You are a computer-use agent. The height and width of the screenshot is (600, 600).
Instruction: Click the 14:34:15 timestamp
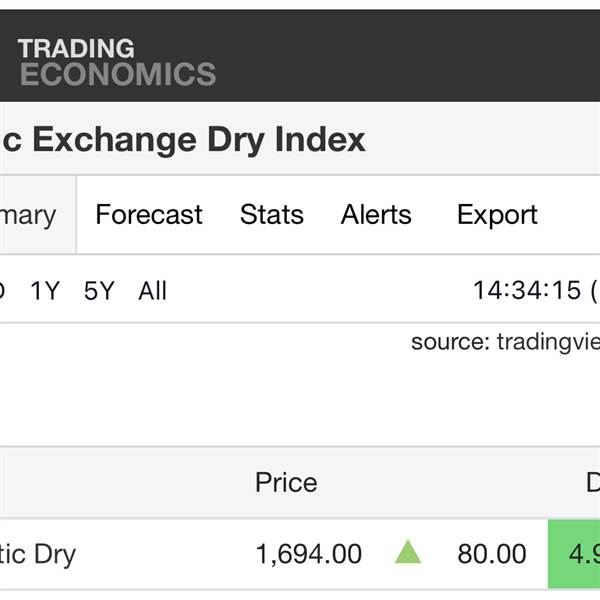pos(527,290)
